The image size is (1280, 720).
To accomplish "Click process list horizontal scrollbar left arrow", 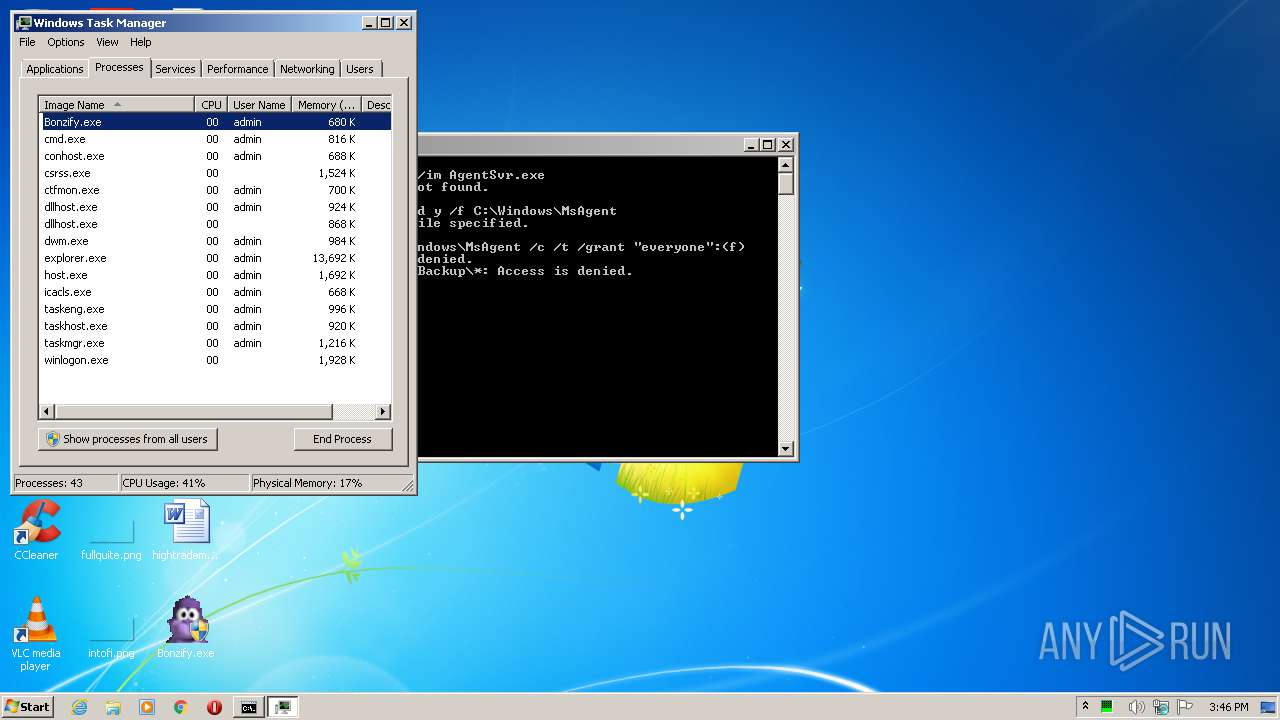I will [47, 412].
